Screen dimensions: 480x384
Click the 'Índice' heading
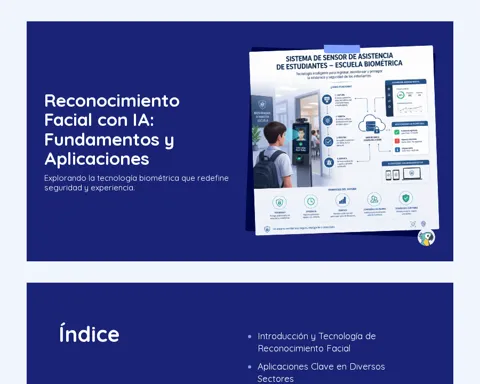89,334
